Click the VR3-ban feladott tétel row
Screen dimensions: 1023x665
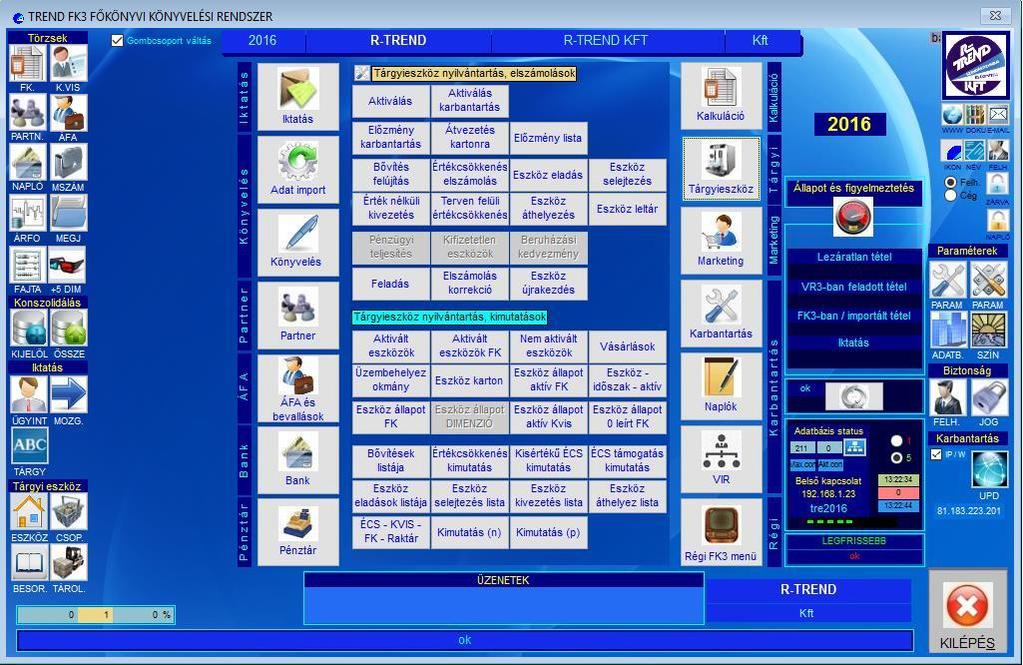click(854, 286)
